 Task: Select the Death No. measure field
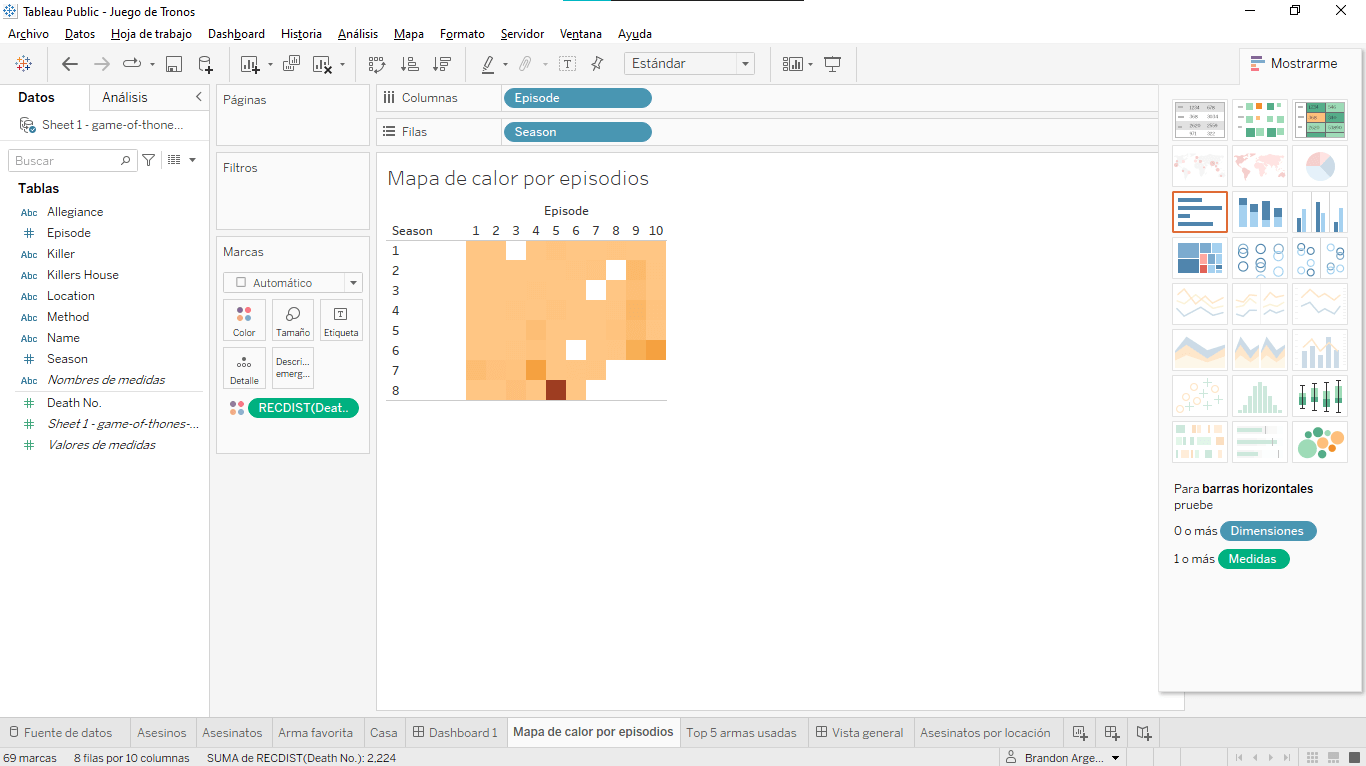click(74, 403)
